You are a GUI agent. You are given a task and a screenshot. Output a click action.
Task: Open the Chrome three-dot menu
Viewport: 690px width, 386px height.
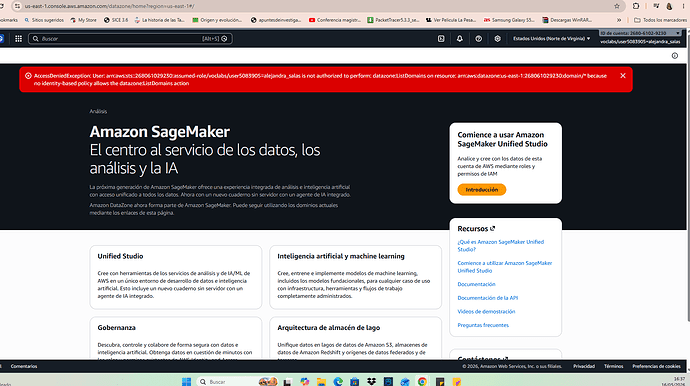pos(683,6)
